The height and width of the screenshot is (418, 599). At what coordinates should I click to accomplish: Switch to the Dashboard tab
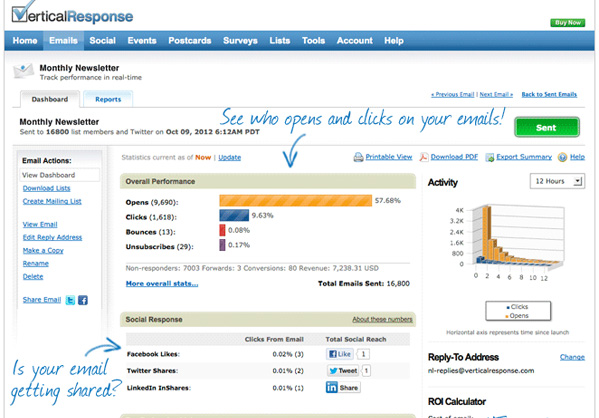coord(50,99)
